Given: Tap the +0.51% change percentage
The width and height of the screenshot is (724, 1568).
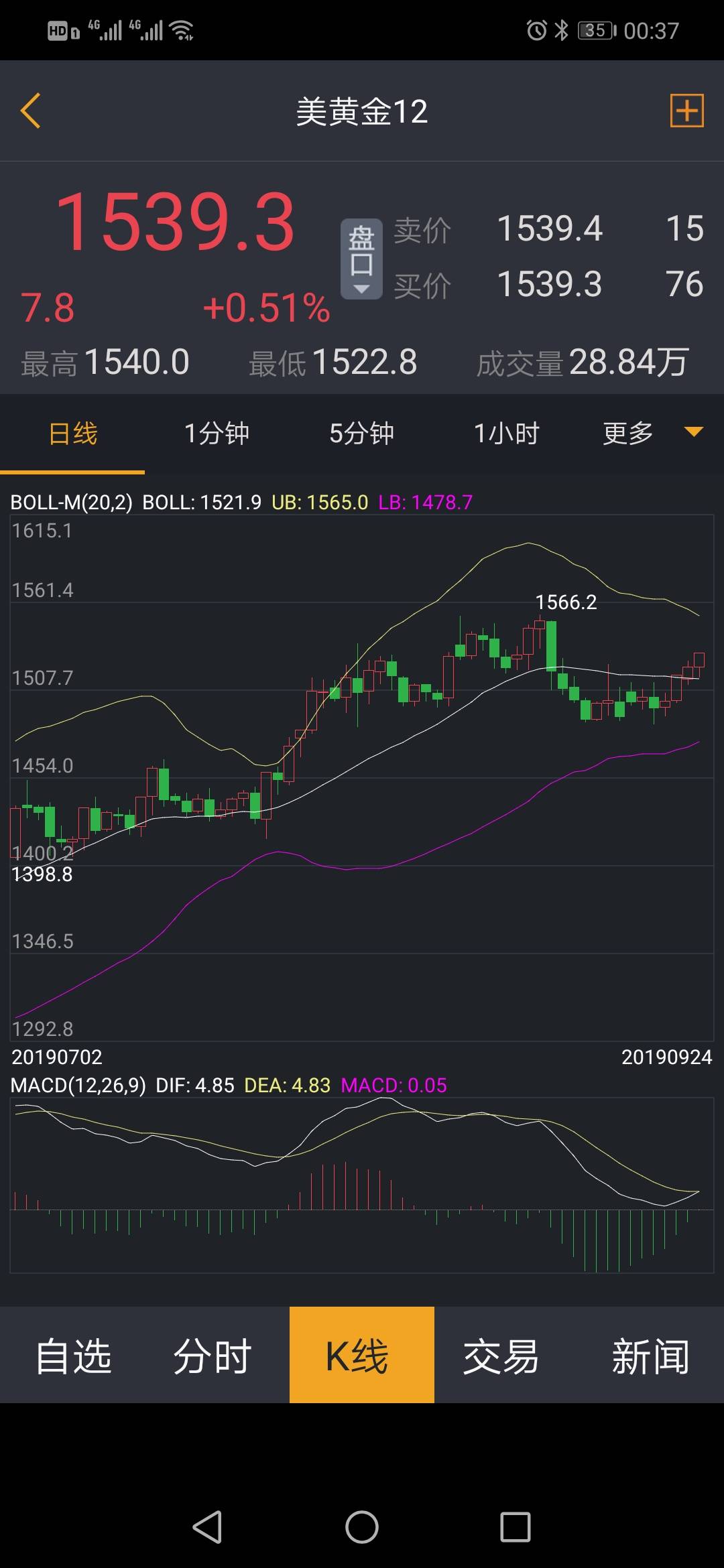Looking at the screenshot, I should tap(266, 308).
